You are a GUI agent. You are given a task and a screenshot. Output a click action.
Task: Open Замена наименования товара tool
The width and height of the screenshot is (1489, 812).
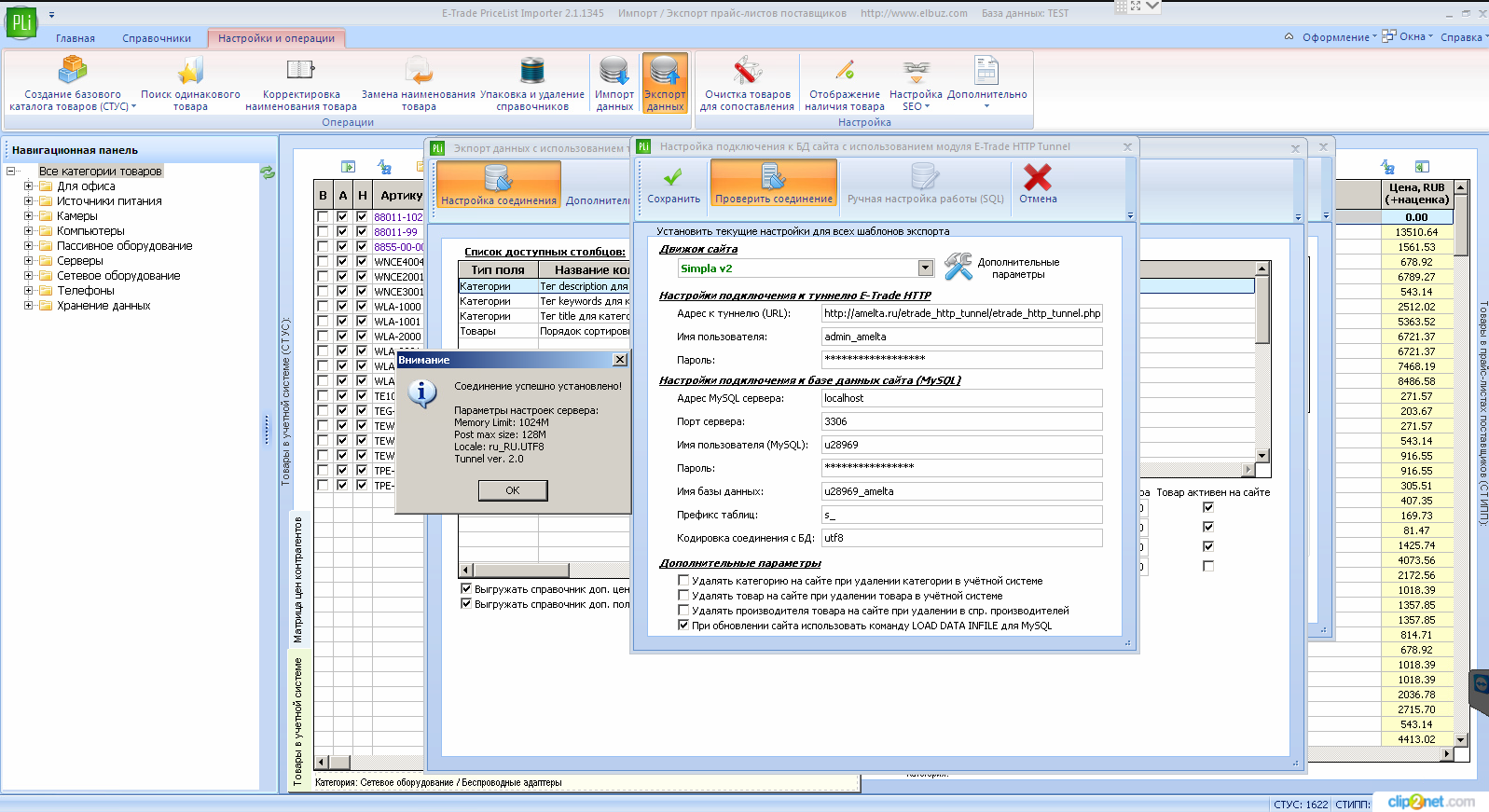(x=419, y=83)
